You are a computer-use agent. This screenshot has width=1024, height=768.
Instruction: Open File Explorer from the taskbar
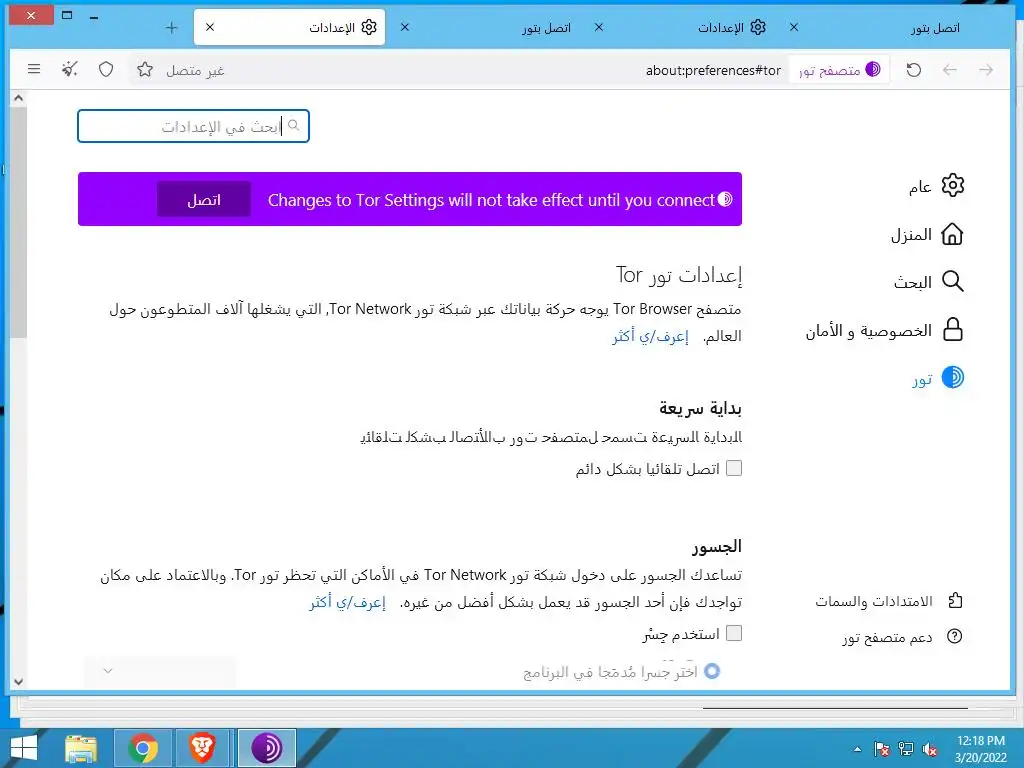pos(81,748)
